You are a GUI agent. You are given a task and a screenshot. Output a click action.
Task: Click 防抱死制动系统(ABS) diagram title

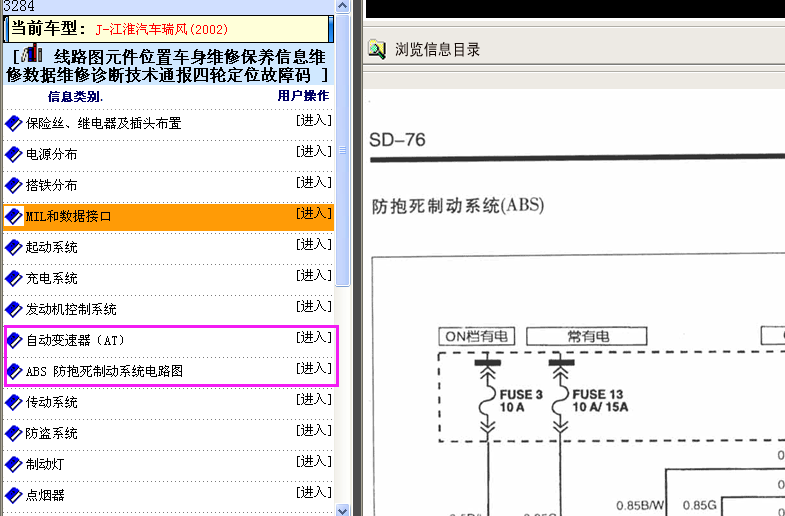click(458, 206)
